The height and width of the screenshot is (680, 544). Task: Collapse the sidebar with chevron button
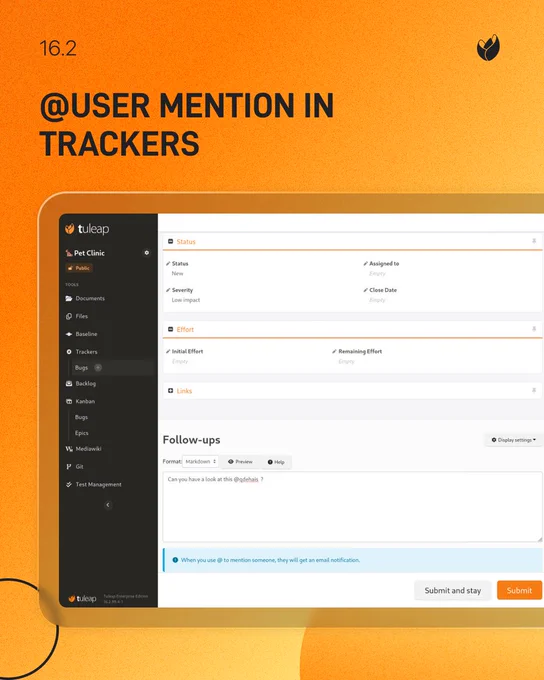point(108,505)
